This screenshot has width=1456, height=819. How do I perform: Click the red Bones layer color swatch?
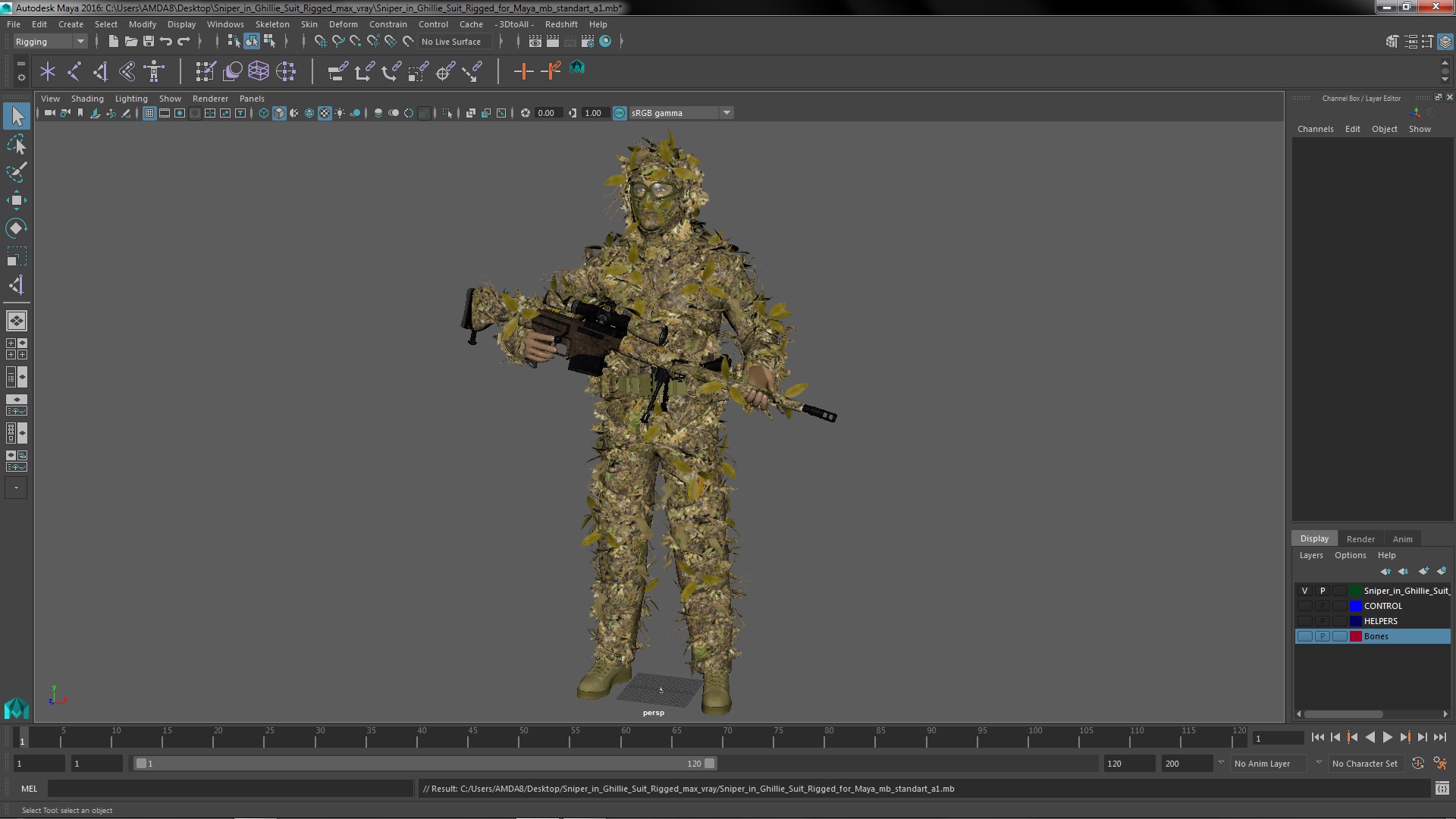click(1356, 636)
